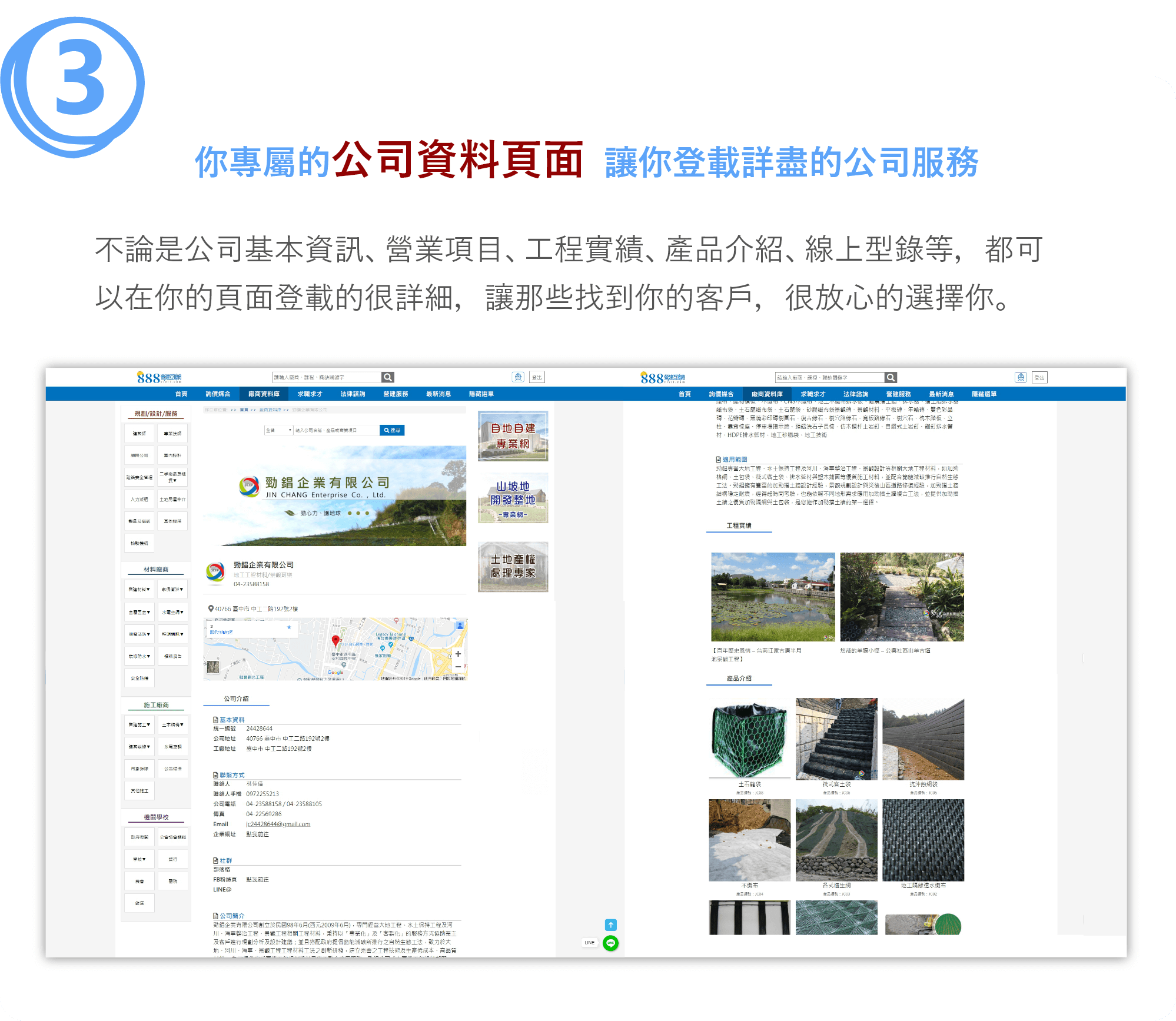The height and width of the screenshot is (1021, 1176).
Task: Open the 全省 region dropdown
Action: (278, 430)
